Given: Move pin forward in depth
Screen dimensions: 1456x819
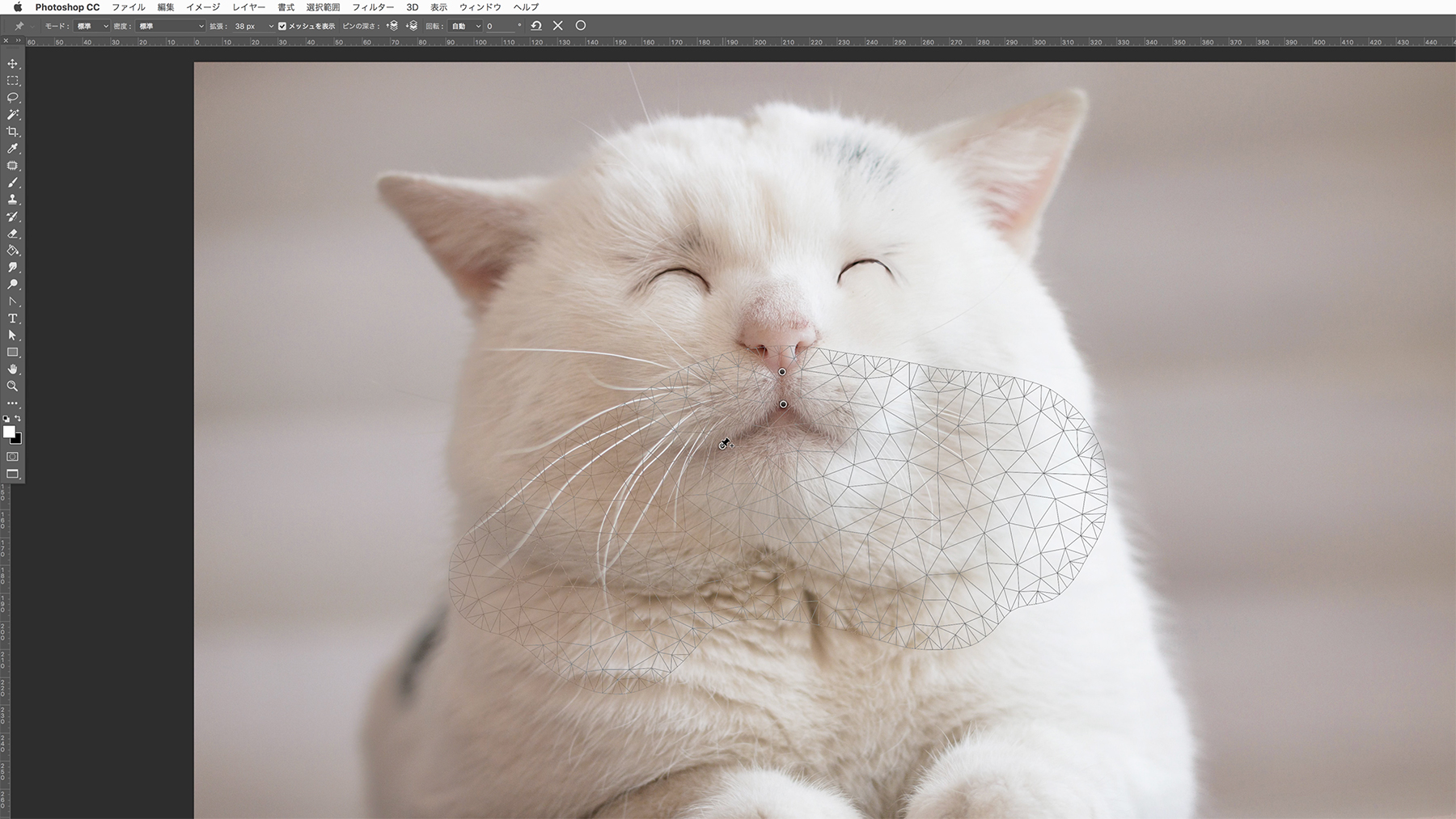Looking at the screenshot, I should pos(392,26).
